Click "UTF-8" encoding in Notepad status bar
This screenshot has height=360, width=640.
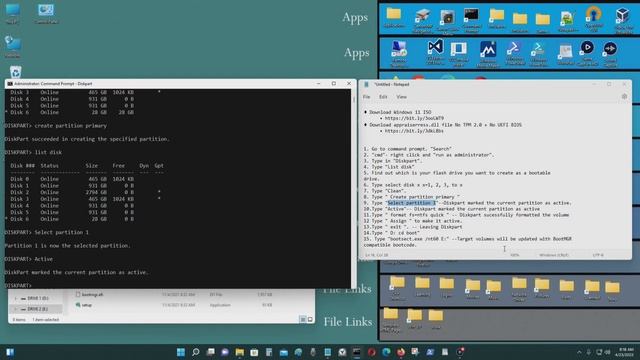coord(598,255)
